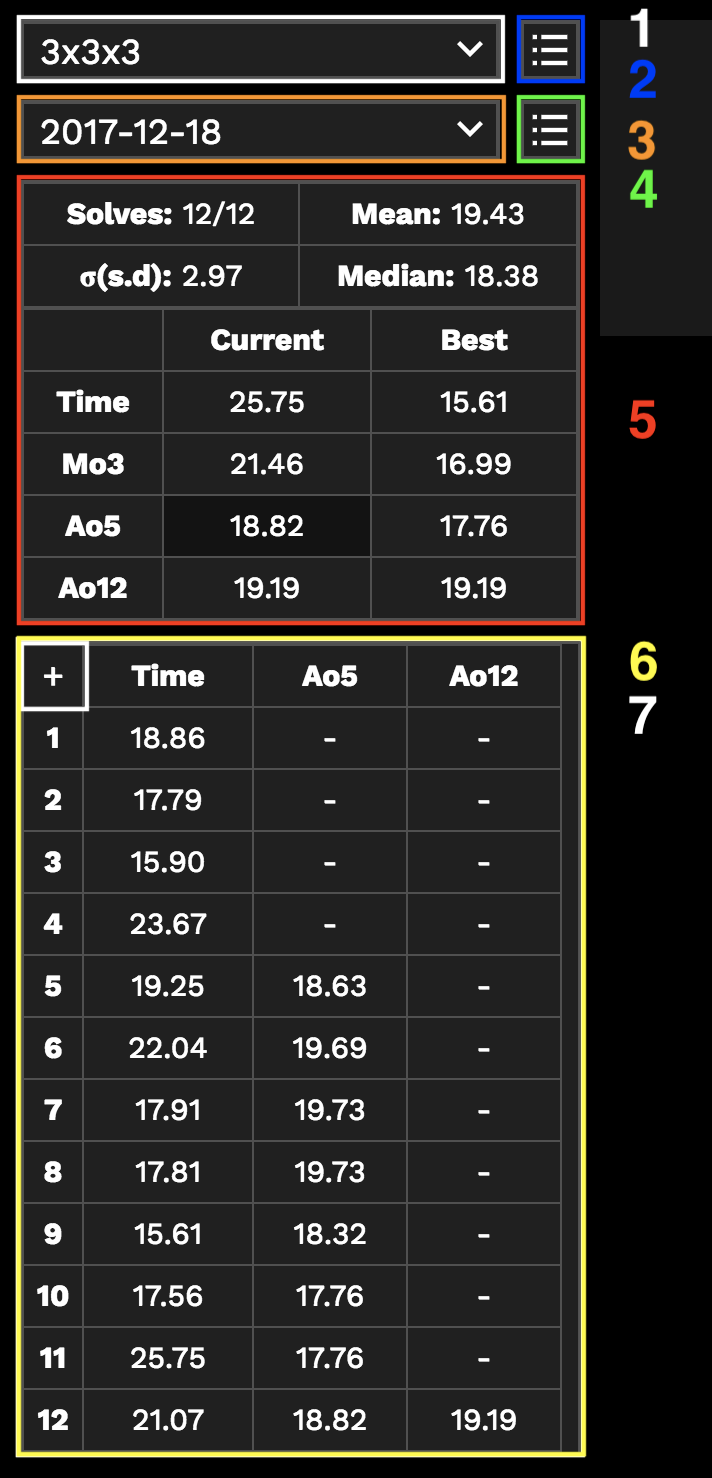Click the best Ao12 value 19.19 in stats
This screenshot has width=712, height=1478.
coord(474,588)
